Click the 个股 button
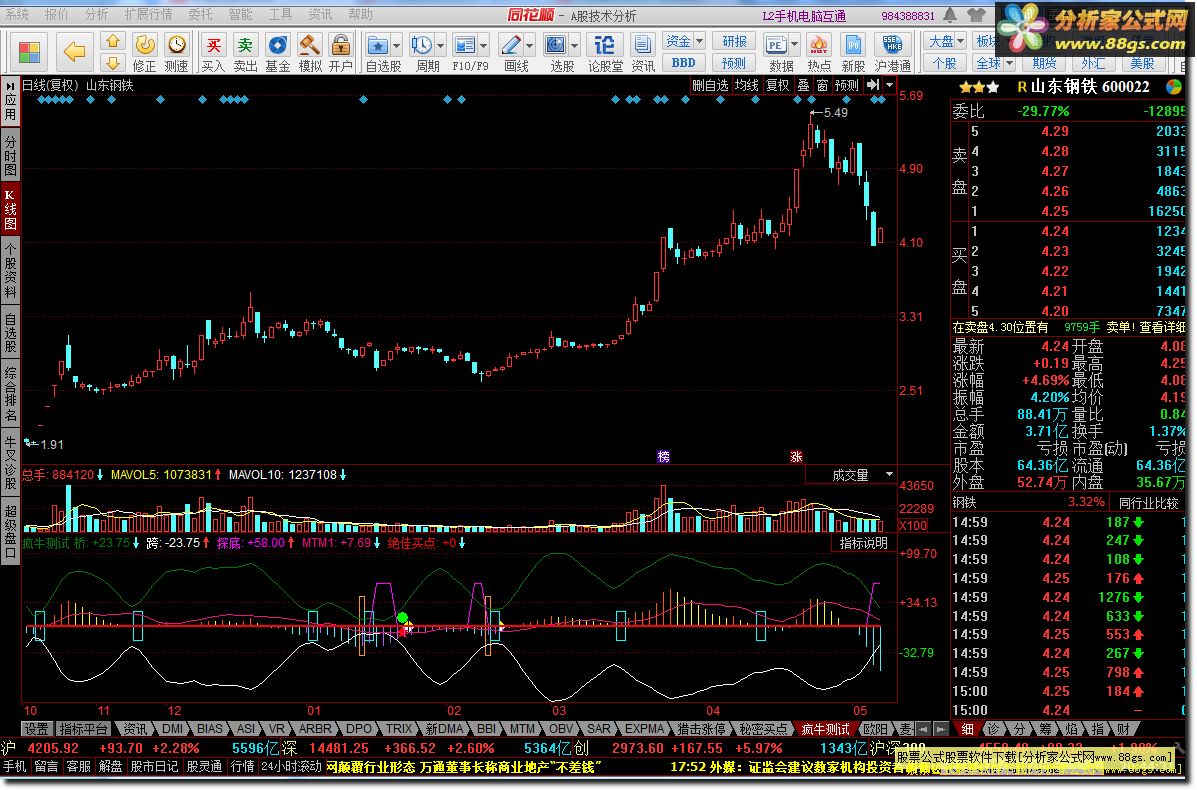The height and width of the screenshot is (790, 1197). pyautogui.click(x=945, y=63)
